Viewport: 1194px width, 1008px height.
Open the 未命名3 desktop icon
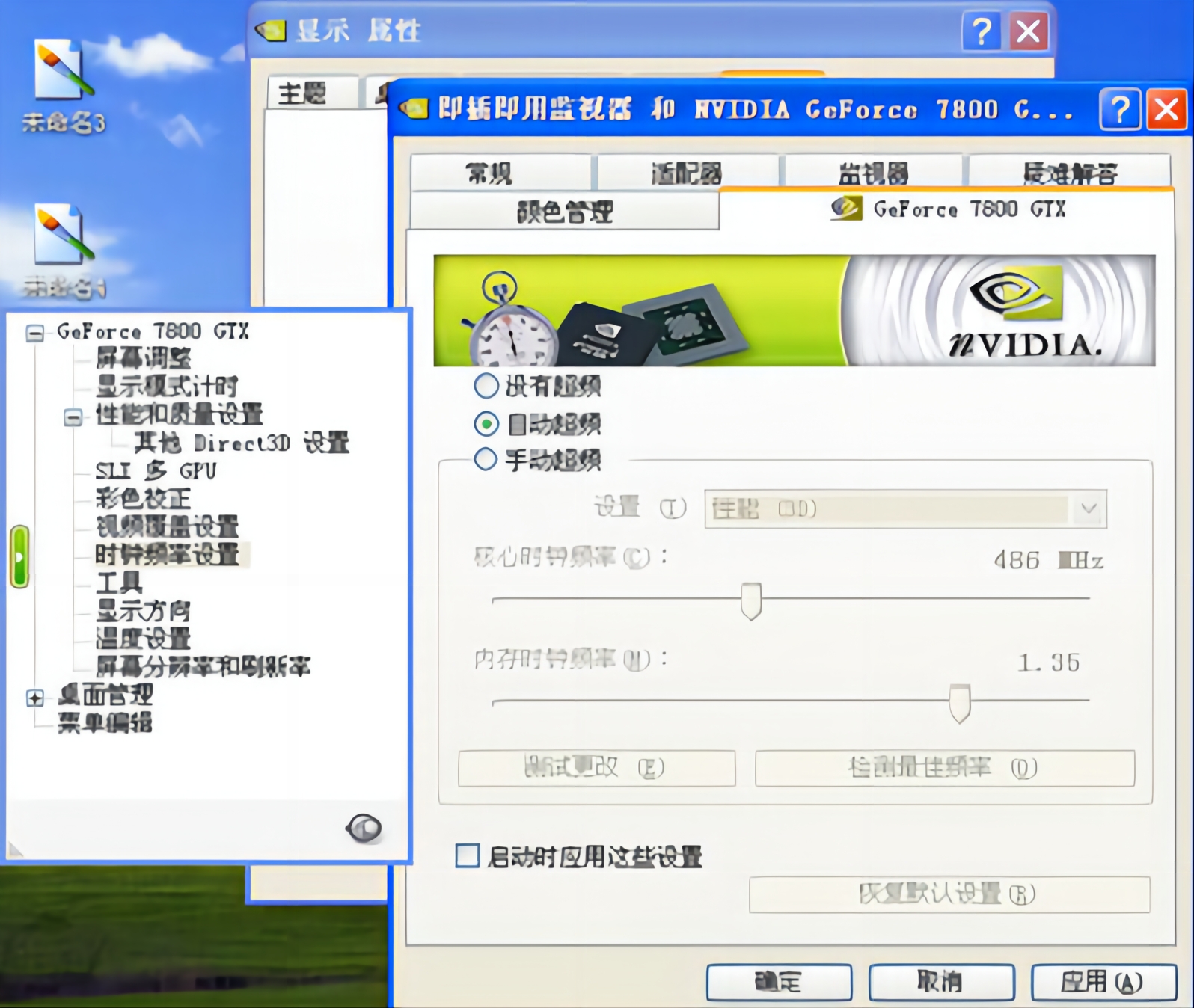pos(63,86)
